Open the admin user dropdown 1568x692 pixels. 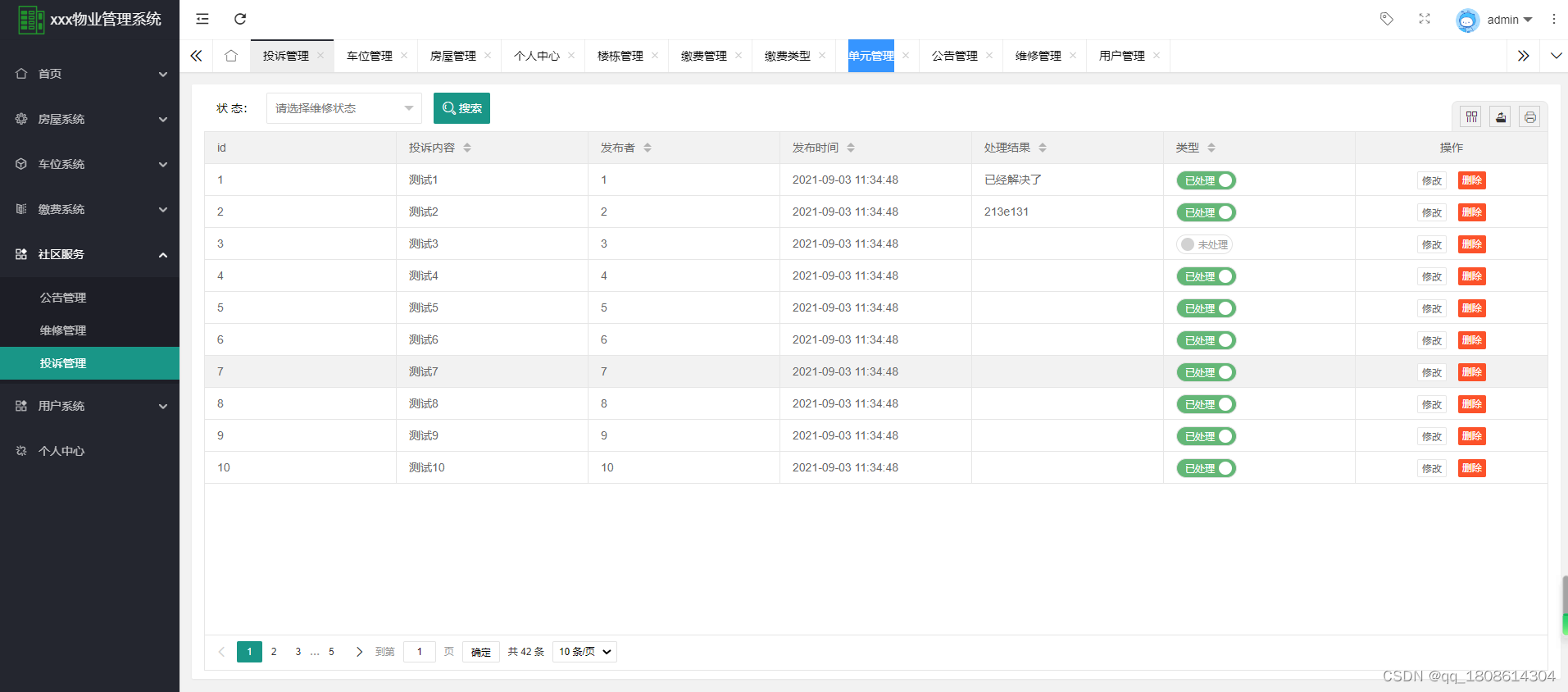click(x=1510, y=20)
